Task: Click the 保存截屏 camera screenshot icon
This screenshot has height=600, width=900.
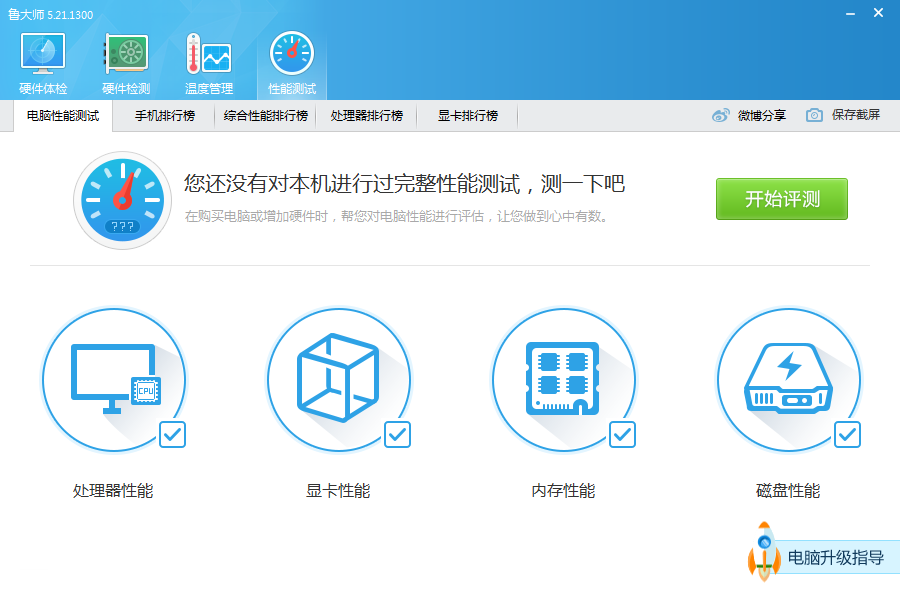Action: click(815, 116)
